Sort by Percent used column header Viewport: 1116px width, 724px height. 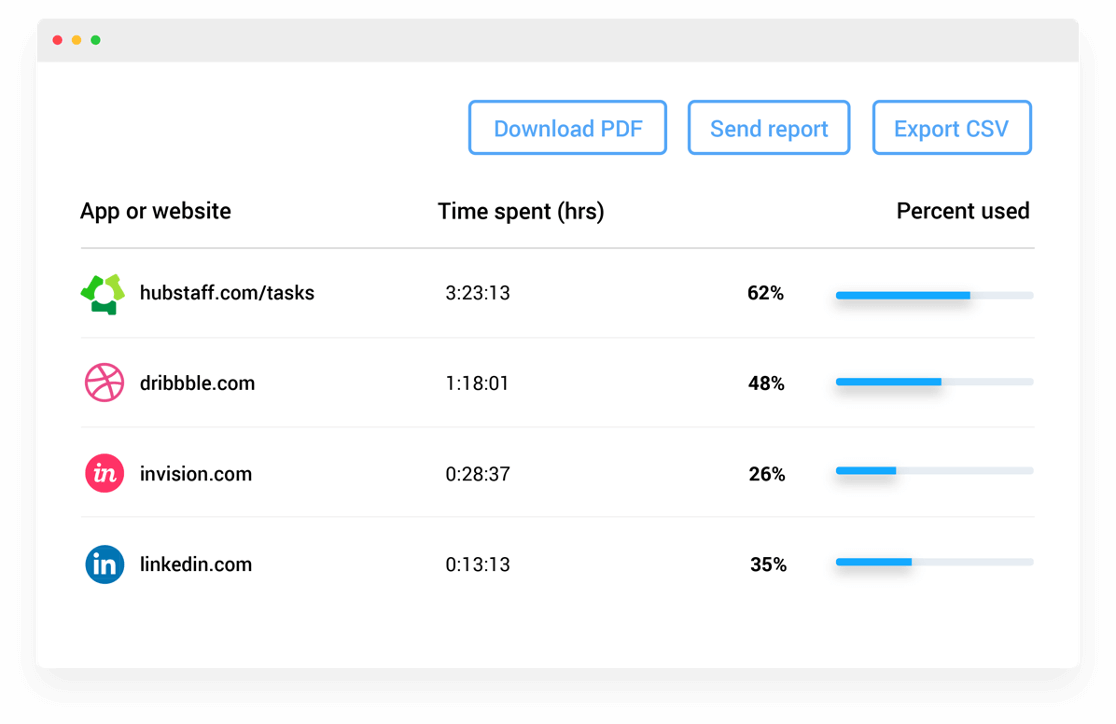click(x=962, y=211)
